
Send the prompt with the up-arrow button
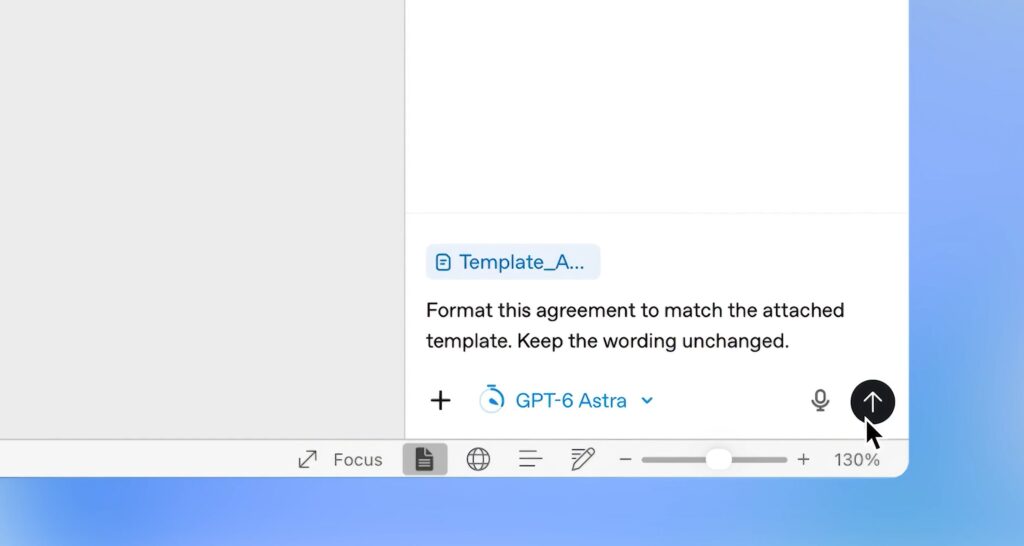(x=872, y=402)
